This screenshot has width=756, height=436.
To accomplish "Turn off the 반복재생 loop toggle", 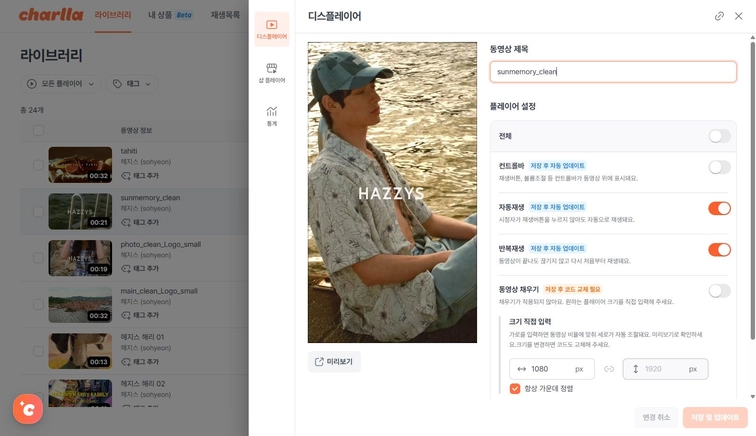I will [719, 250].
